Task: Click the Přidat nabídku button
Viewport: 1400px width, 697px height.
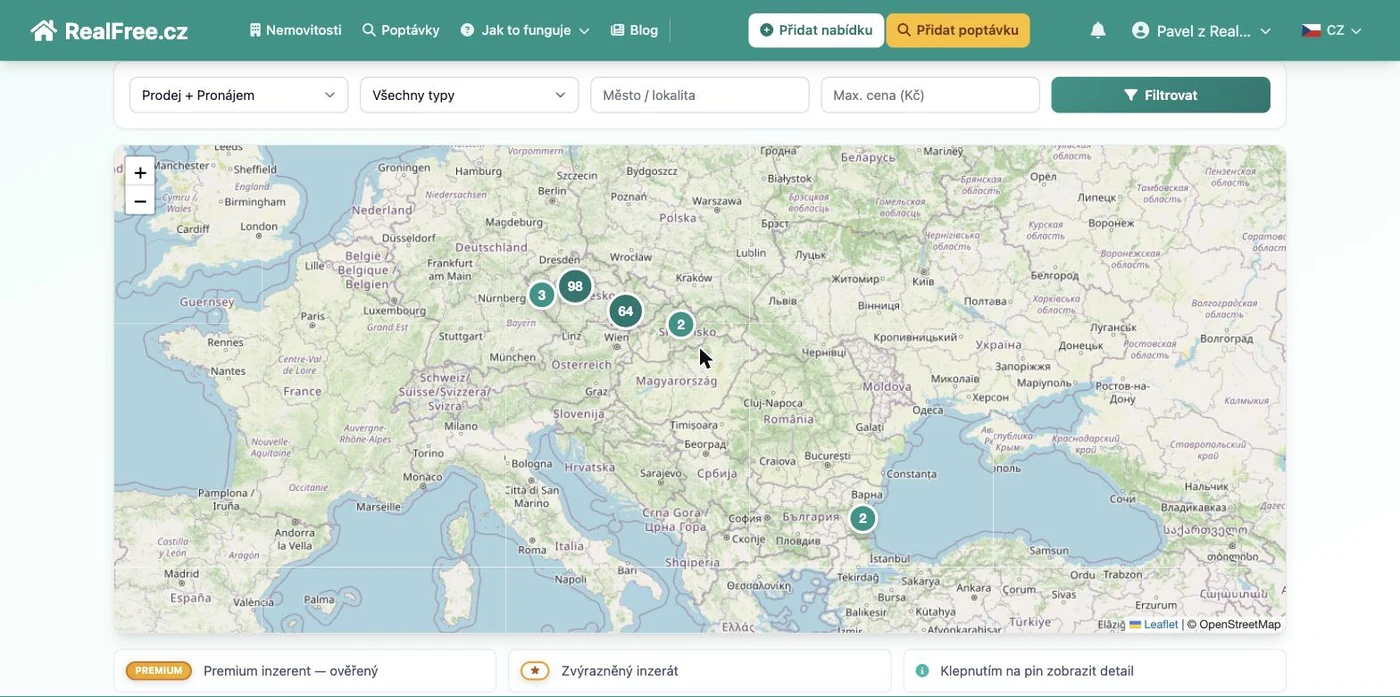Action: click(816, 30)
